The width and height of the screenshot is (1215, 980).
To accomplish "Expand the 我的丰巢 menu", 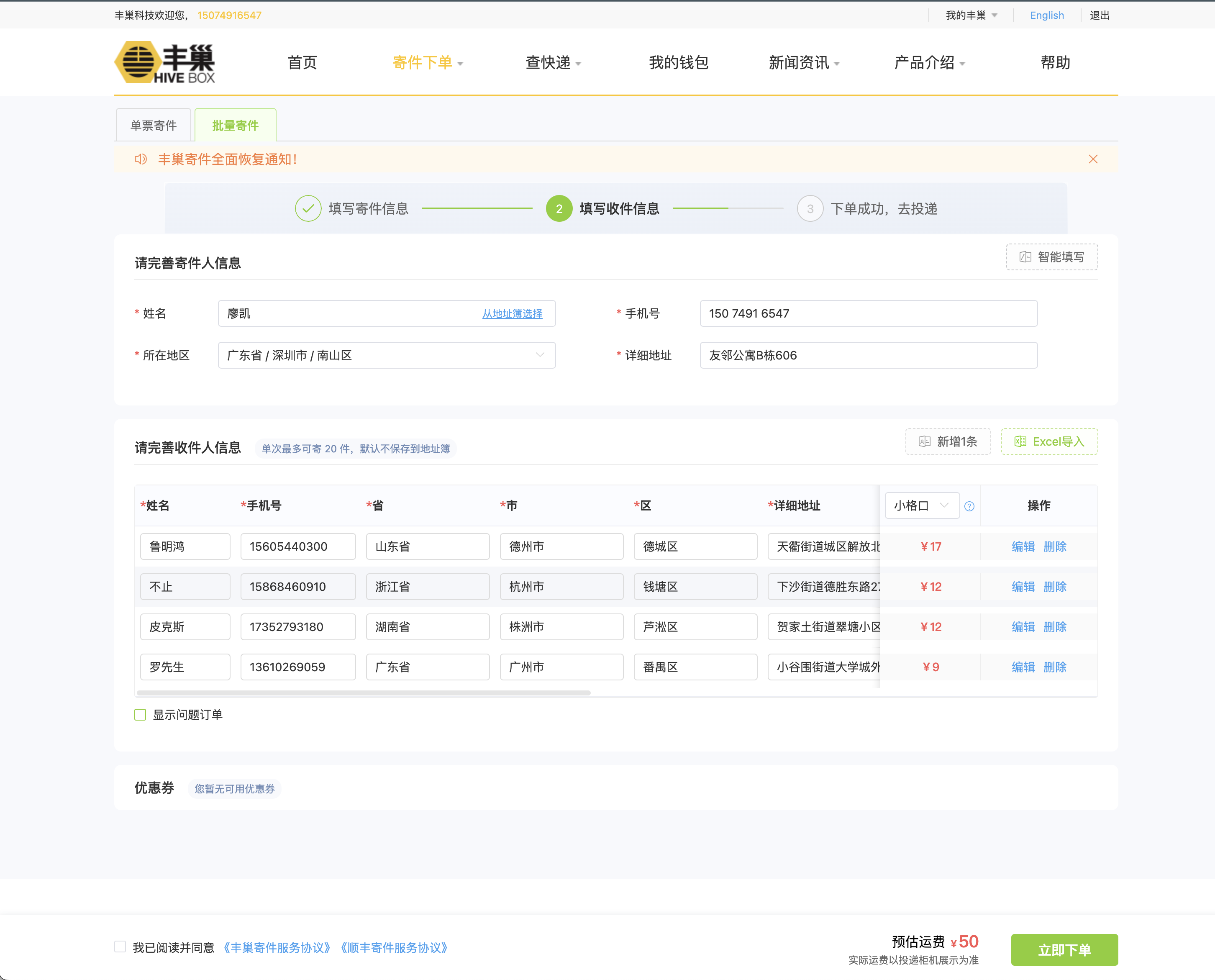I will tap(971, 15).
